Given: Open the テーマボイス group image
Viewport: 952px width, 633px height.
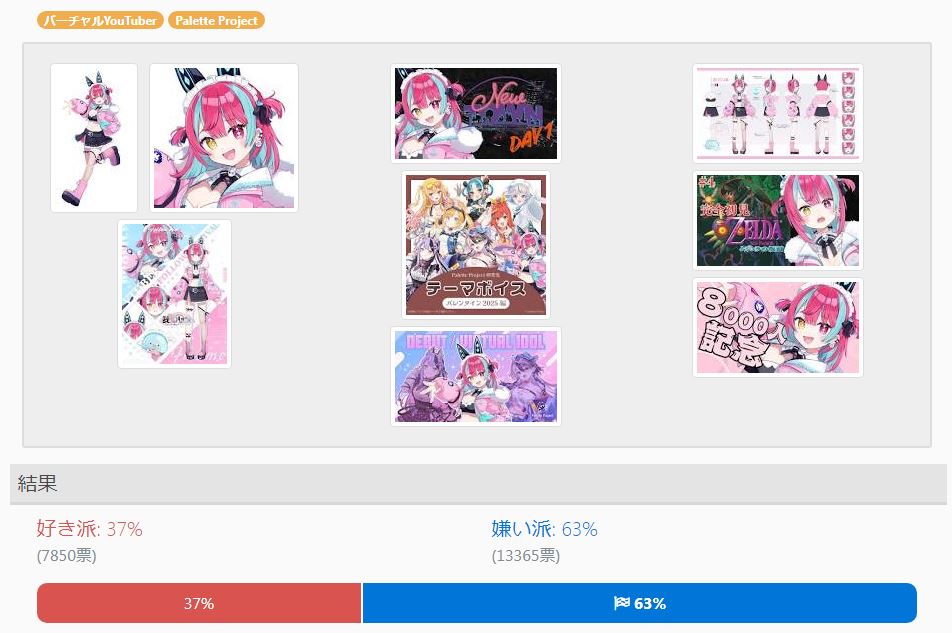Looking at the screenshot, I should click(x=475, y=245).
